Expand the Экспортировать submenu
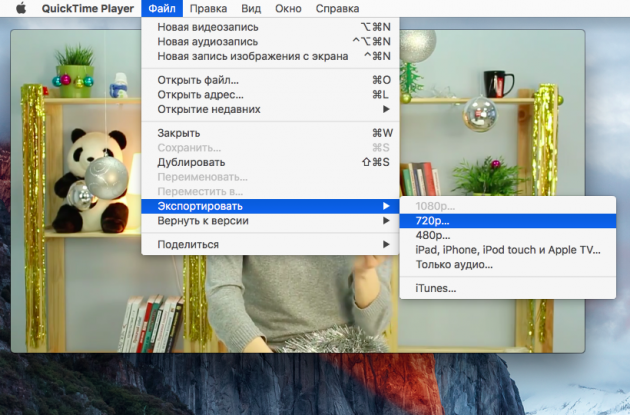The height and width of the screenshot is (415, 630). [270, 206]
